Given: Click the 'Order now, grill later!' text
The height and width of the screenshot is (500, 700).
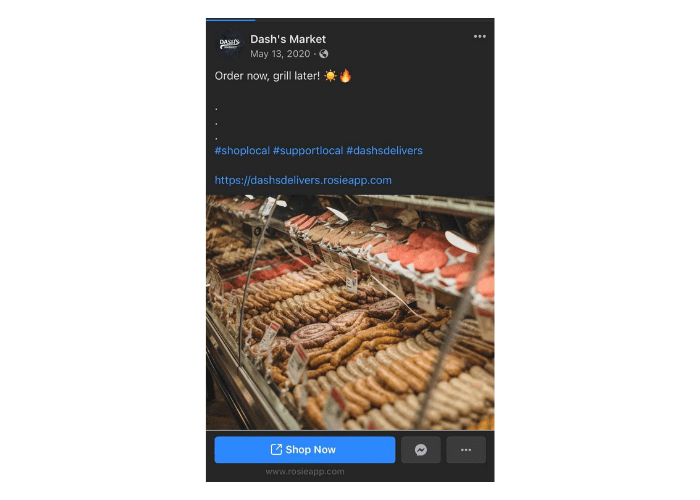Looking at the screenshot, I should 267,76.
